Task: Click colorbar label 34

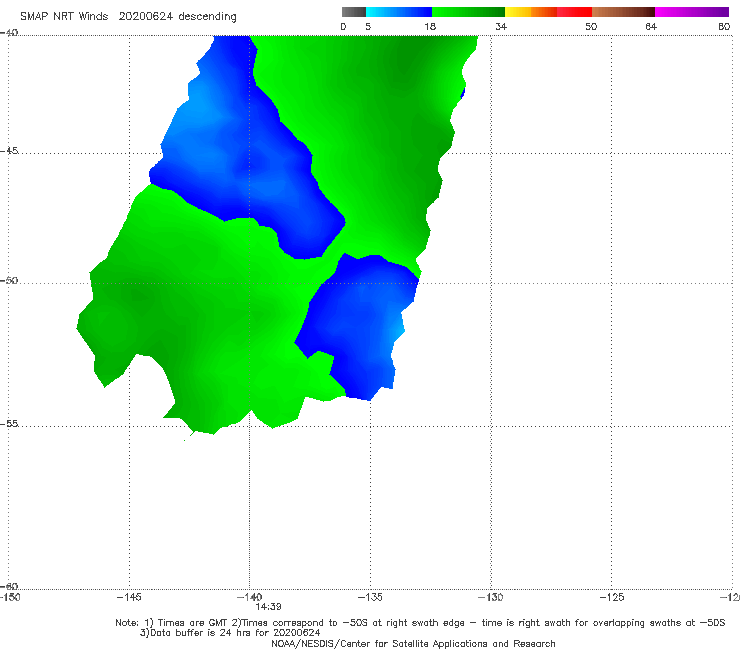Action: (x=501, y=27)
